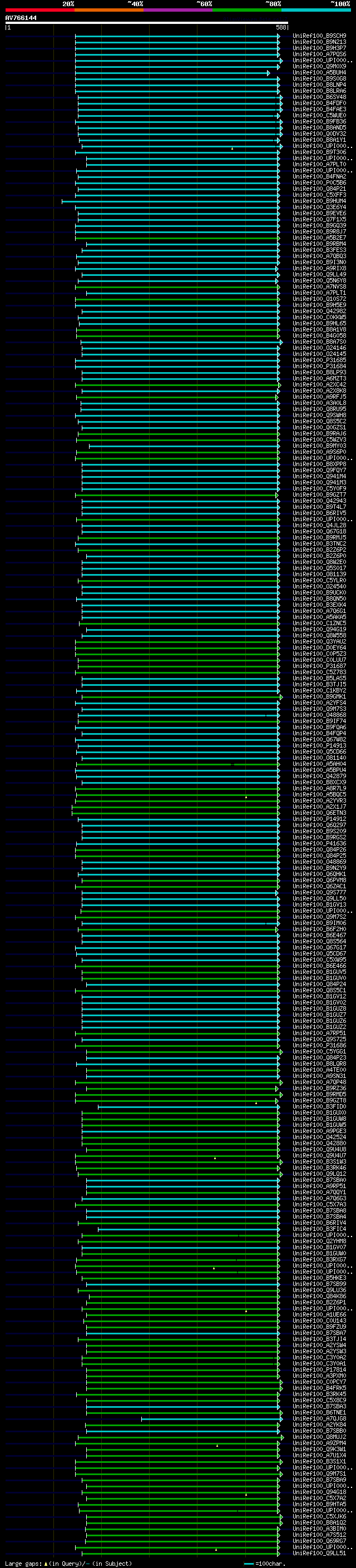Select hit label UniRef100_B9GQ39
Image resolution: width=356 pixels, height=1568 pixels.
coord(319,226)
